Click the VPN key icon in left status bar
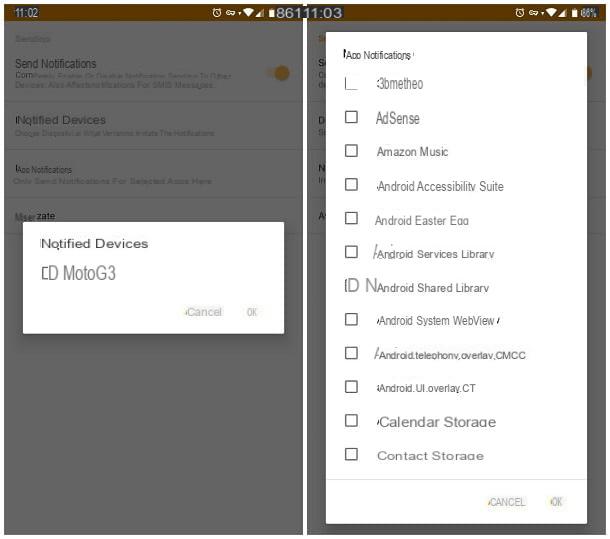 click(x=231, y=13)
